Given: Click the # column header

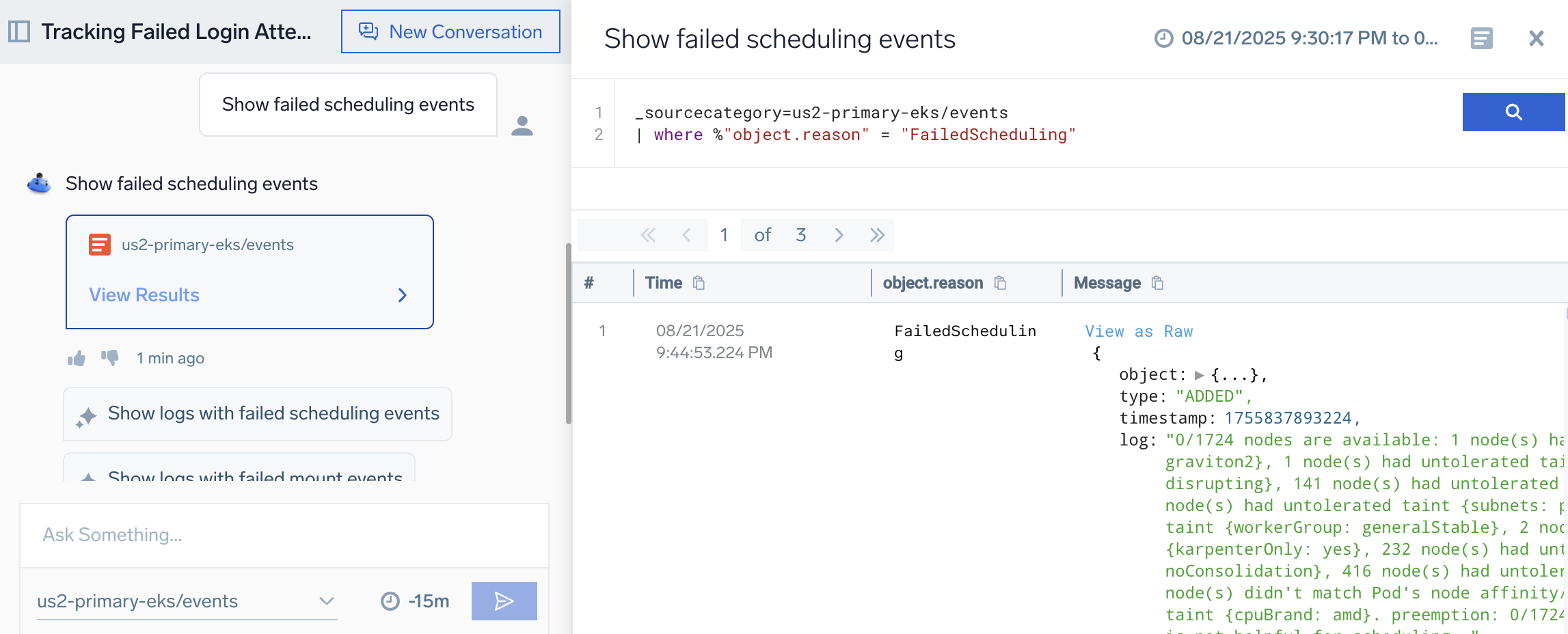Looking at the screenshot, I should (x=589, y=283).
